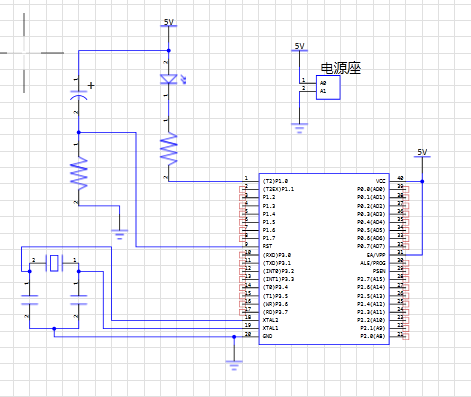Image resolution: width=471 pixels, height=397 pixels.
Task: Click the junction dot at the reset node
Action: pyautogui.click(x=79, y=132)
